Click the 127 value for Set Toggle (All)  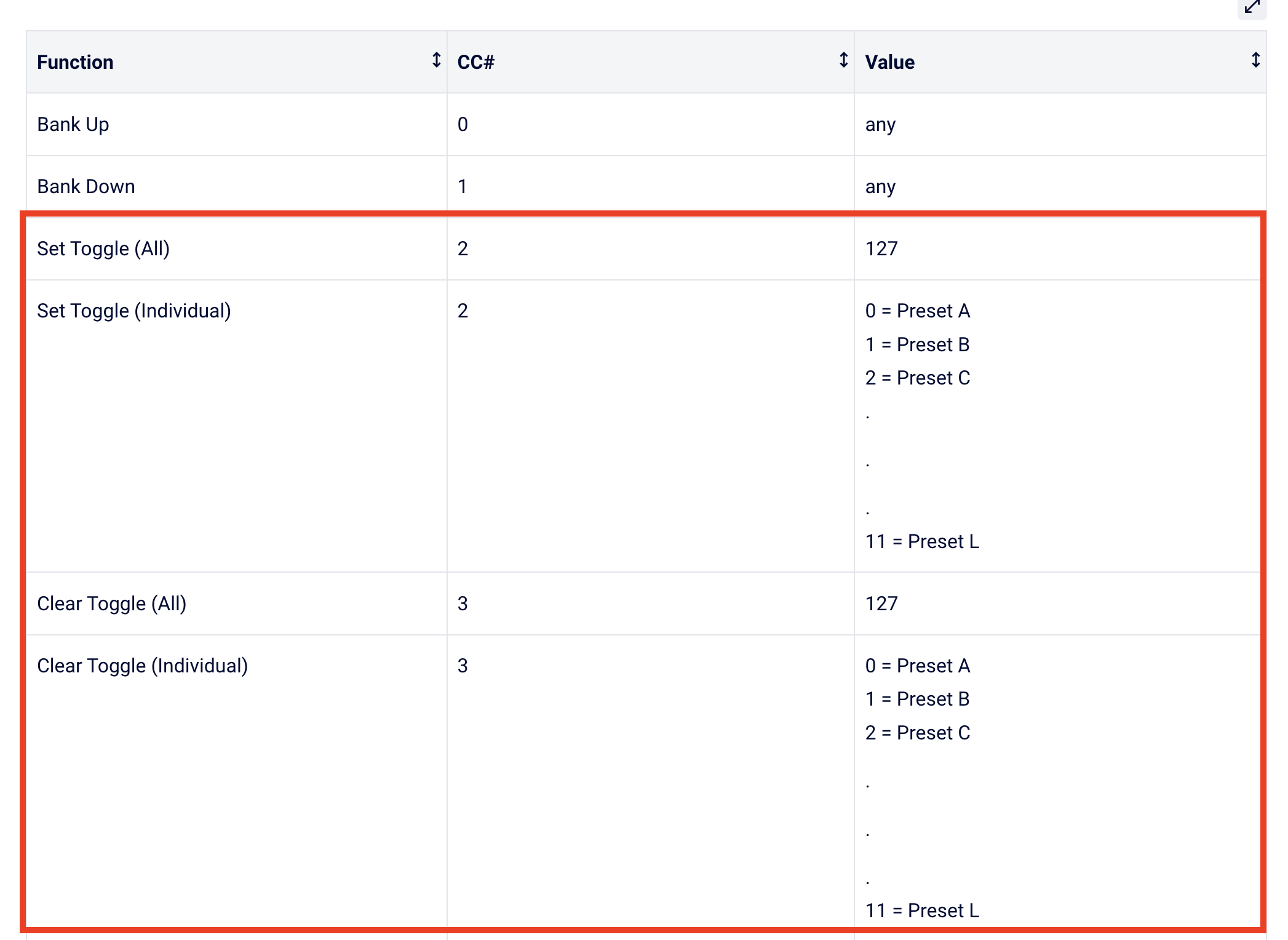[881, 249]
